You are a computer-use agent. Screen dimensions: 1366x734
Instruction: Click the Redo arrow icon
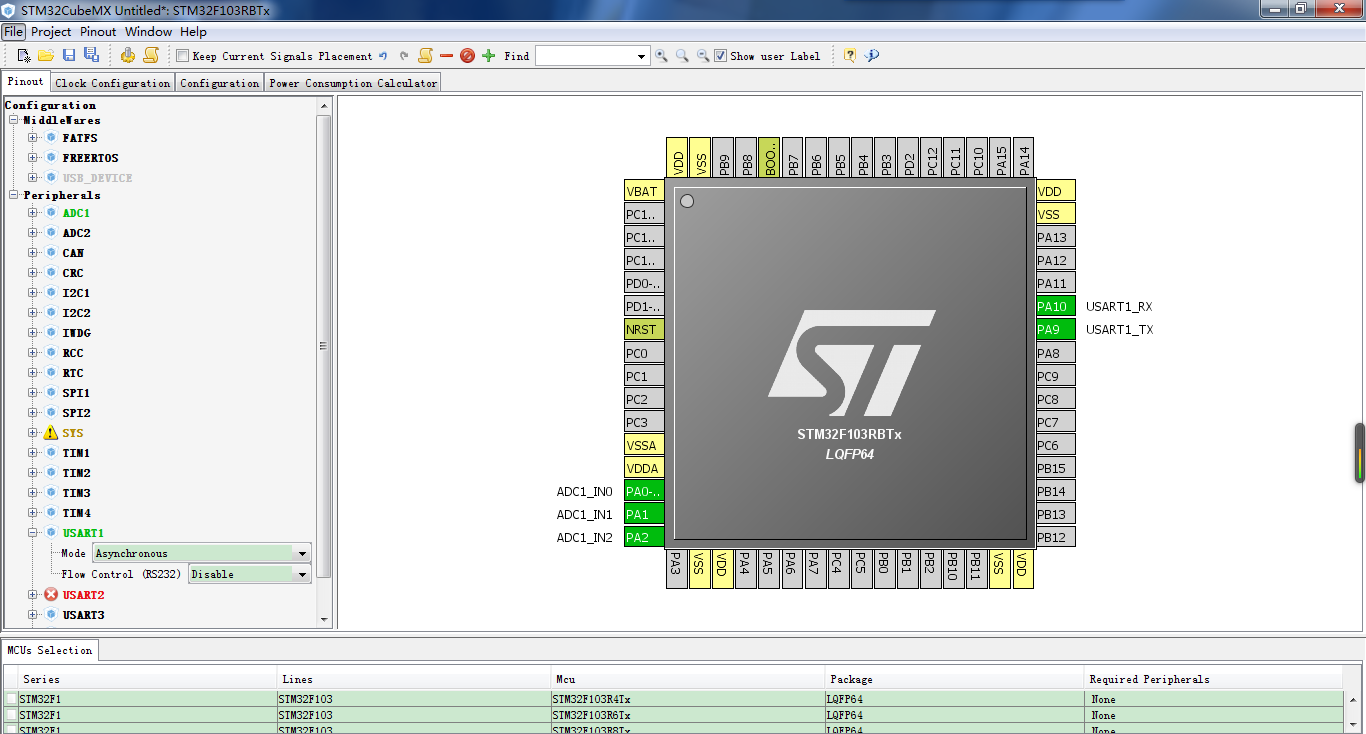[404, 56]
